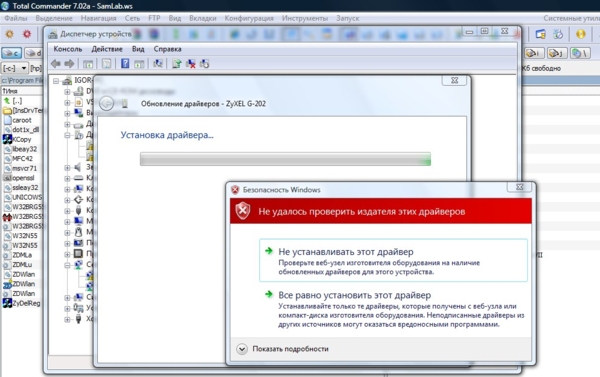This screenshot has height=377, width=600.
Task: Collapse the network adapters tree node
Action: coord(67,265)
